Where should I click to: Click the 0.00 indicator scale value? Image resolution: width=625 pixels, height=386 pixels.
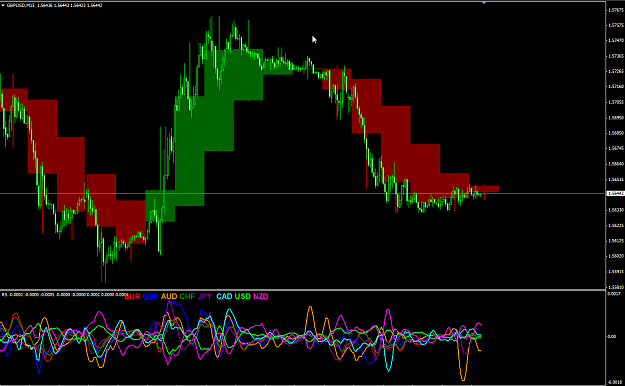pyautogui.click(x=611, y=337)
